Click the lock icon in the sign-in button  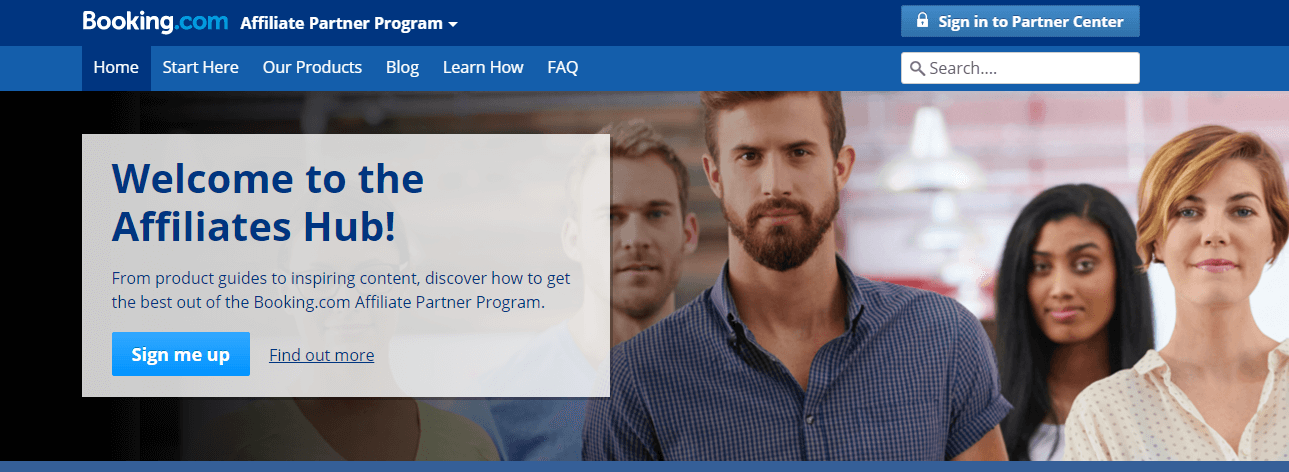click(x=922, y=20)
